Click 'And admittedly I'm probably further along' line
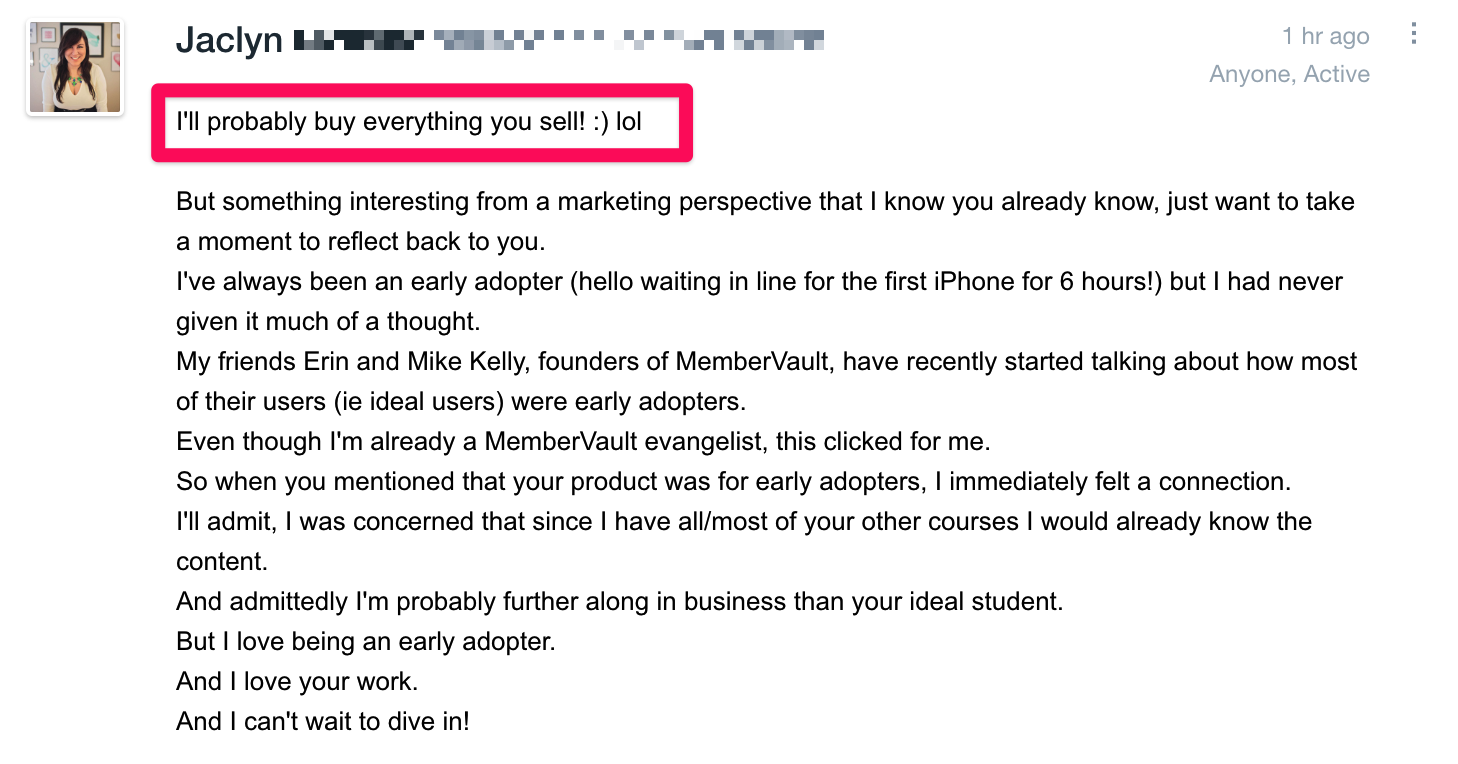The height and width of the screenshot is (764, 1458). (619, 602)
